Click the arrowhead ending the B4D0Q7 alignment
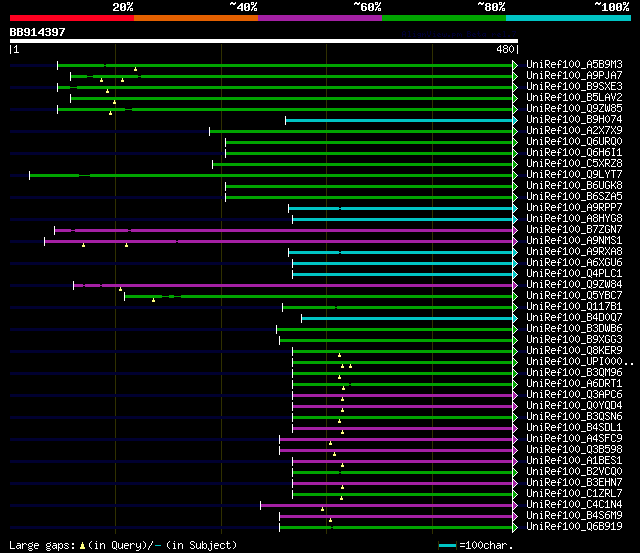The width and height of the screenshot is (640, 553). pos(515,319)
